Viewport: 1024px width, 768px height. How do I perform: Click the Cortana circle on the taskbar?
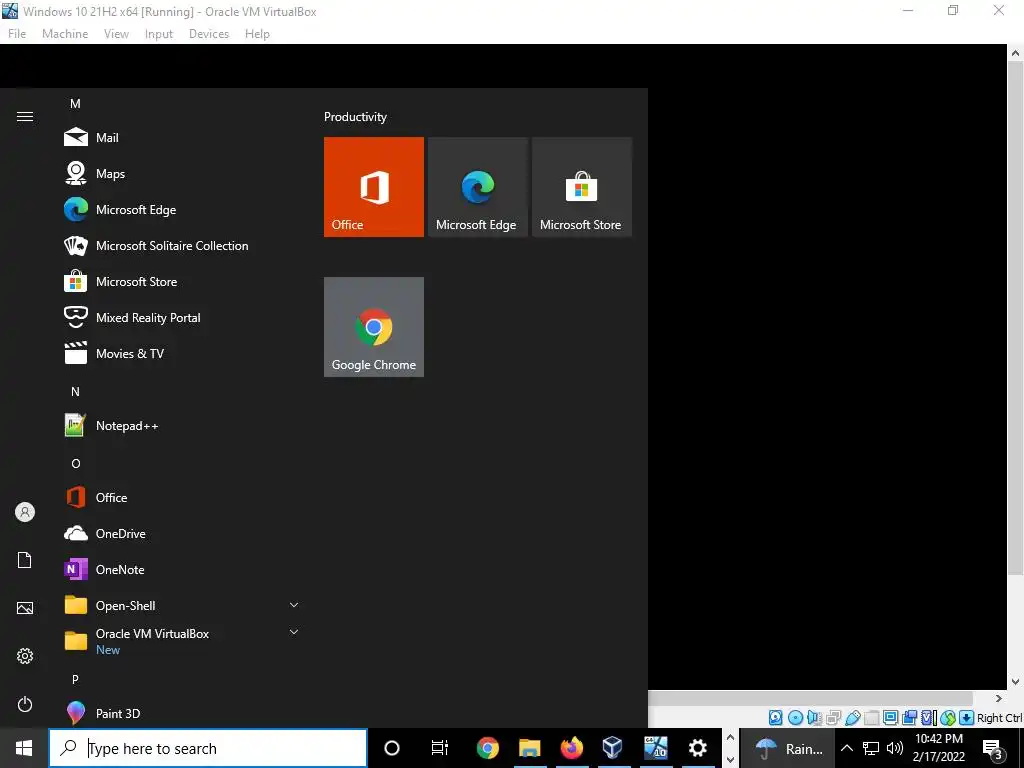392,748
